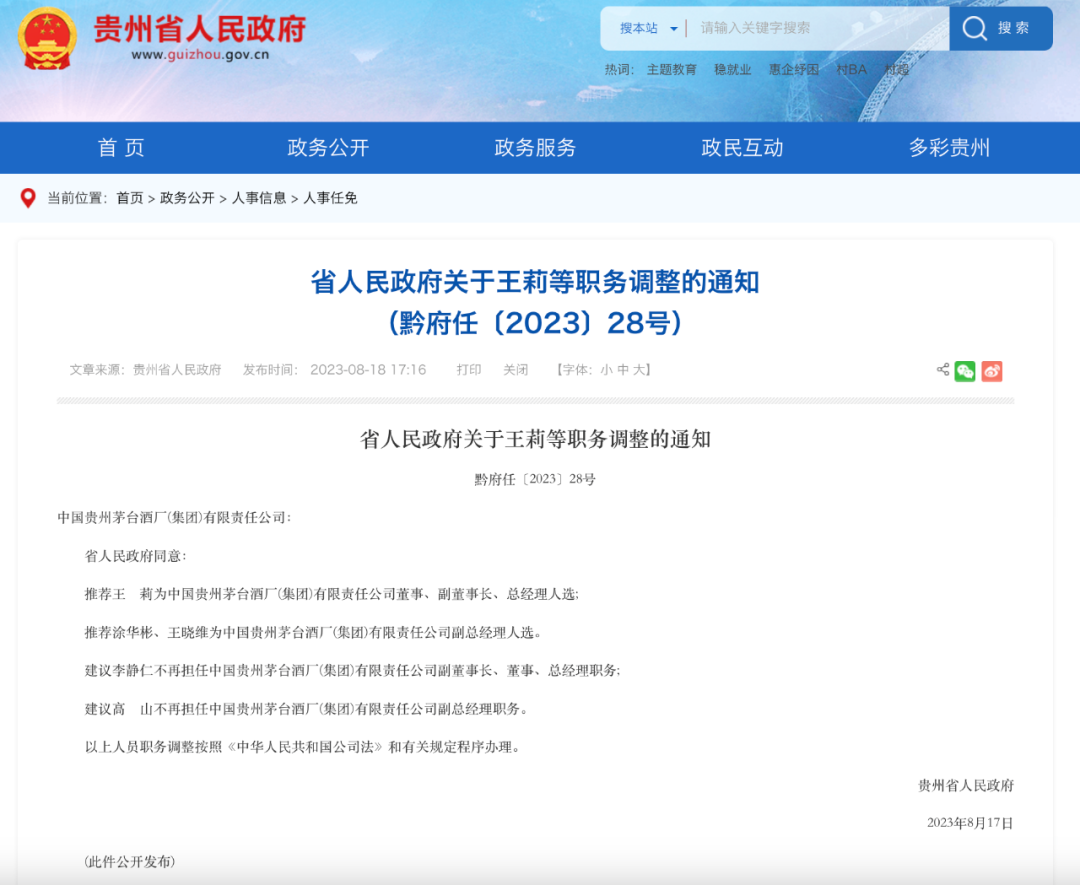
Task: Click the source text 贵州省人民政府 after 文章来源
Action: pos(177,370)
